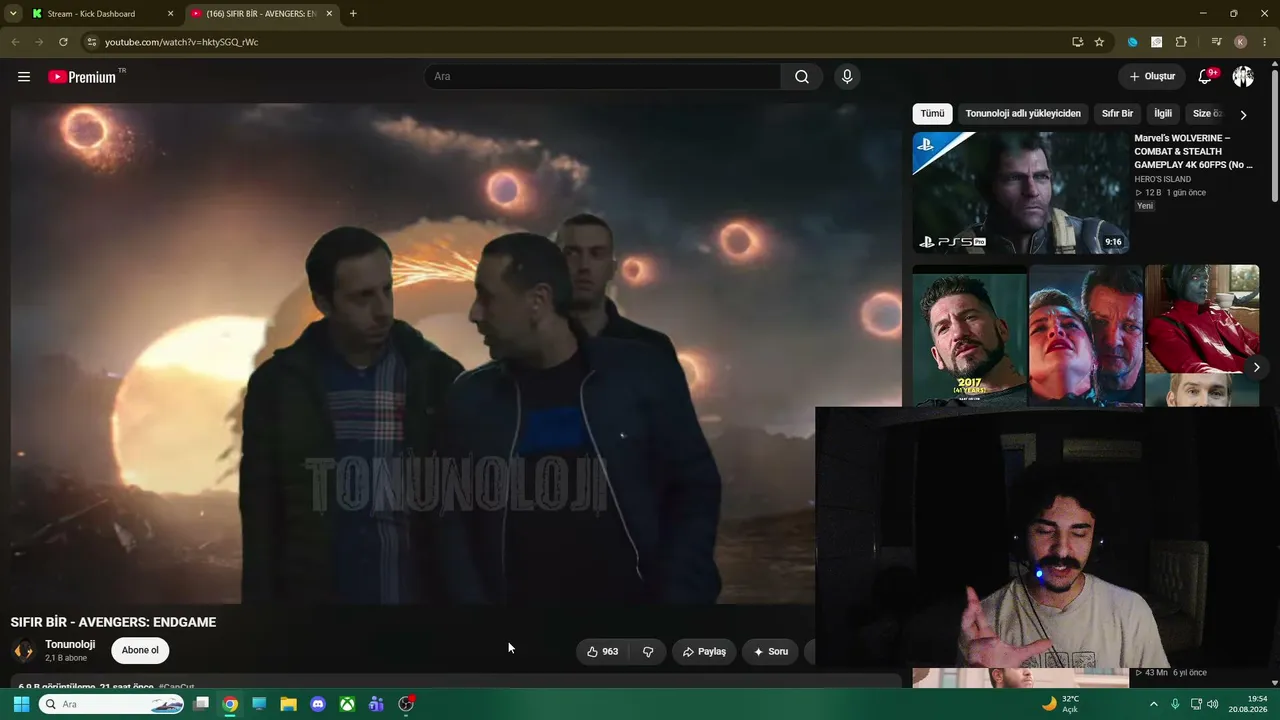Open Chrome three-dot menu

pos(1265,42)
